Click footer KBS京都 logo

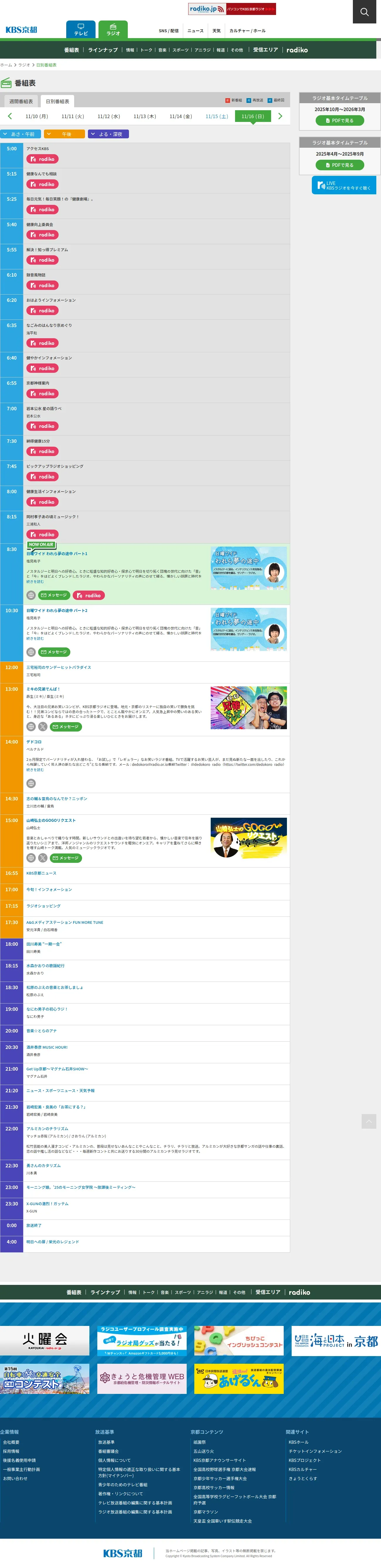coord(122,1553)
